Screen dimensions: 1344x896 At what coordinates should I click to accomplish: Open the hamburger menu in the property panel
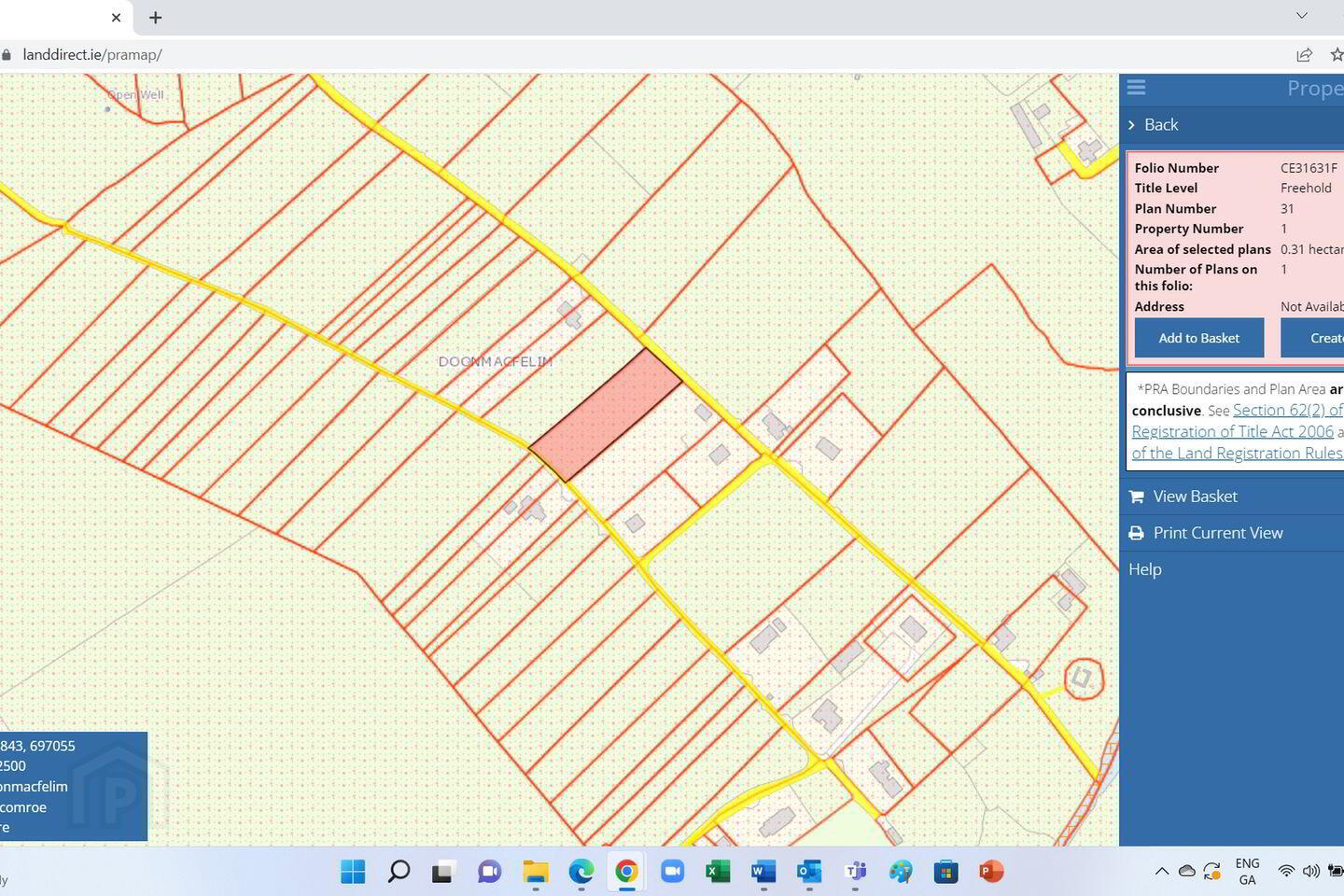point(1136,88)
